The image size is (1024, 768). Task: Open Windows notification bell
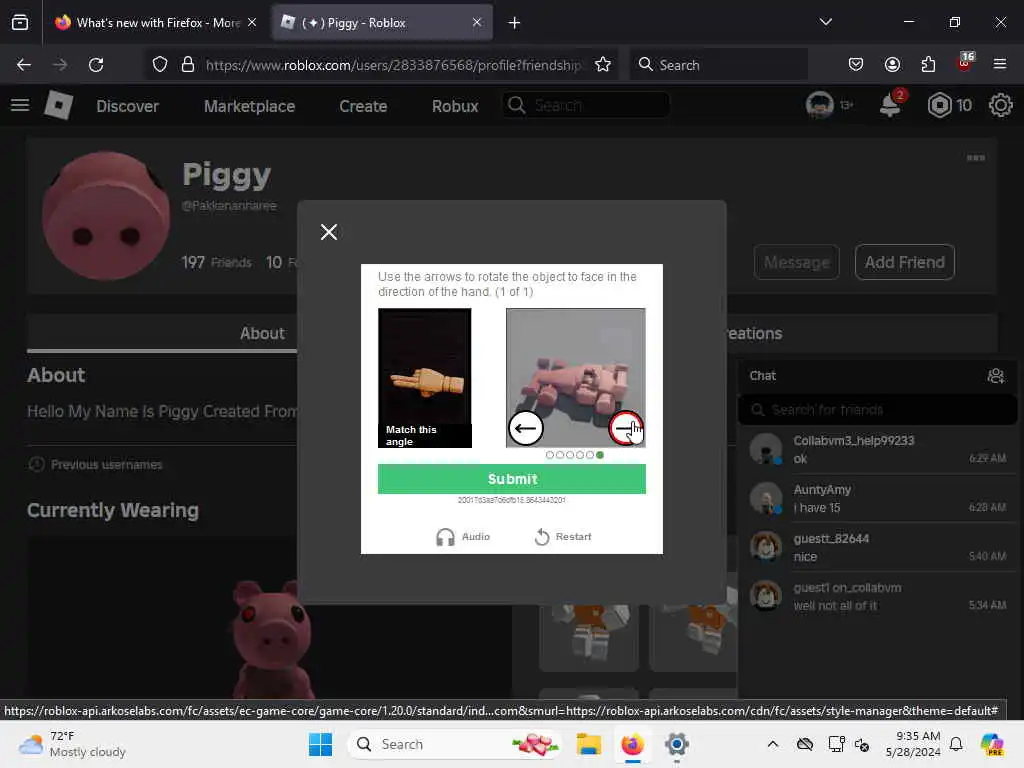956,744
